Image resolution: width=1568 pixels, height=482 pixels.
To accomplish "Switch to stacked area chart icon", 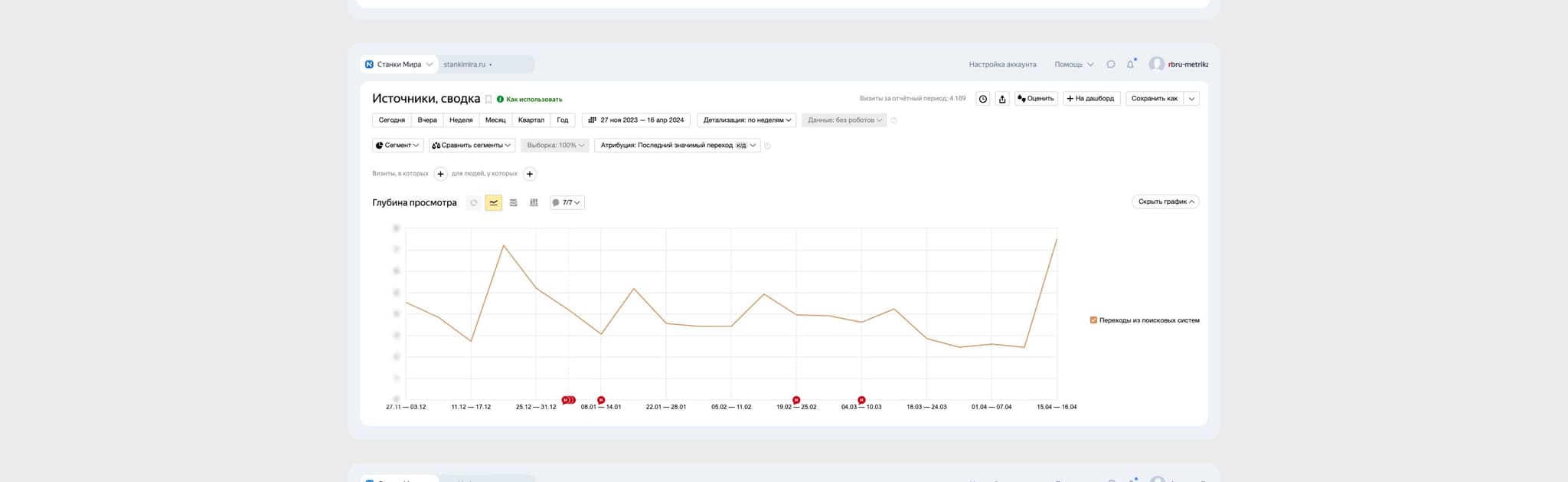I will 514,203.
